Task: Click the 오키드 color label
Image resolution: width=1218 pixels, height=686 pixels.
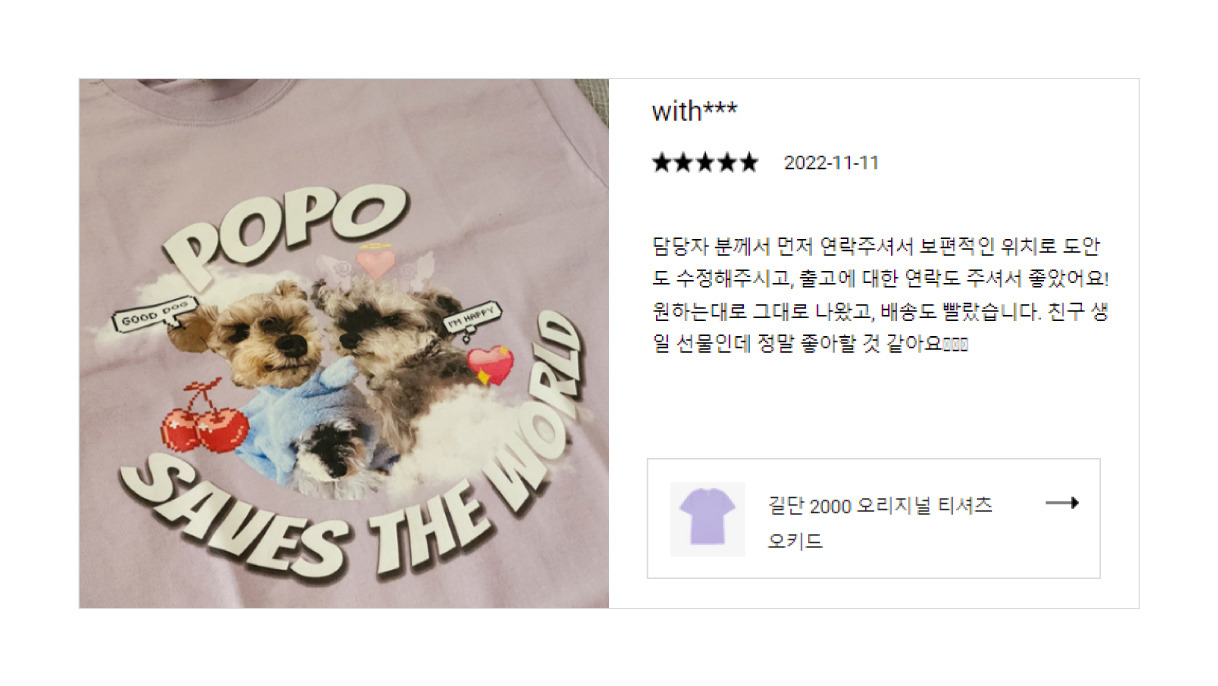Action: pyautogui.click(x=795, y=542)
